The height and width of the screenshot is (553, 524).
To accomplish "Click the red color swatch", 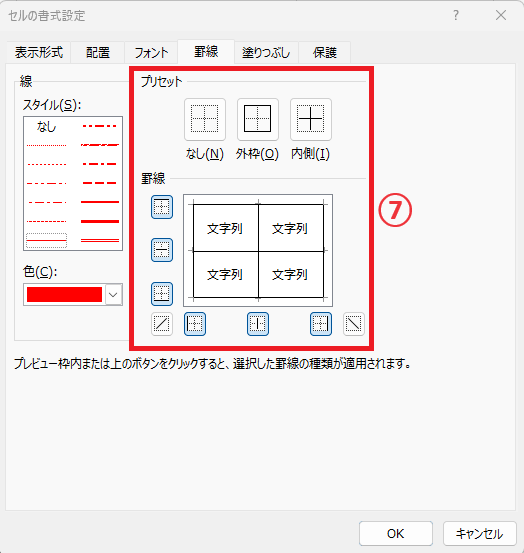I will point(65,294).
